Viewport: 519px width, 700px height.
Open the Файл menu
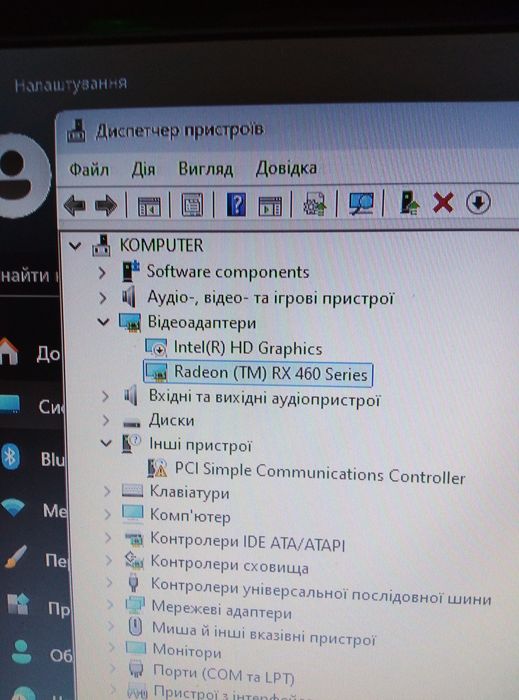pos(89,170)
